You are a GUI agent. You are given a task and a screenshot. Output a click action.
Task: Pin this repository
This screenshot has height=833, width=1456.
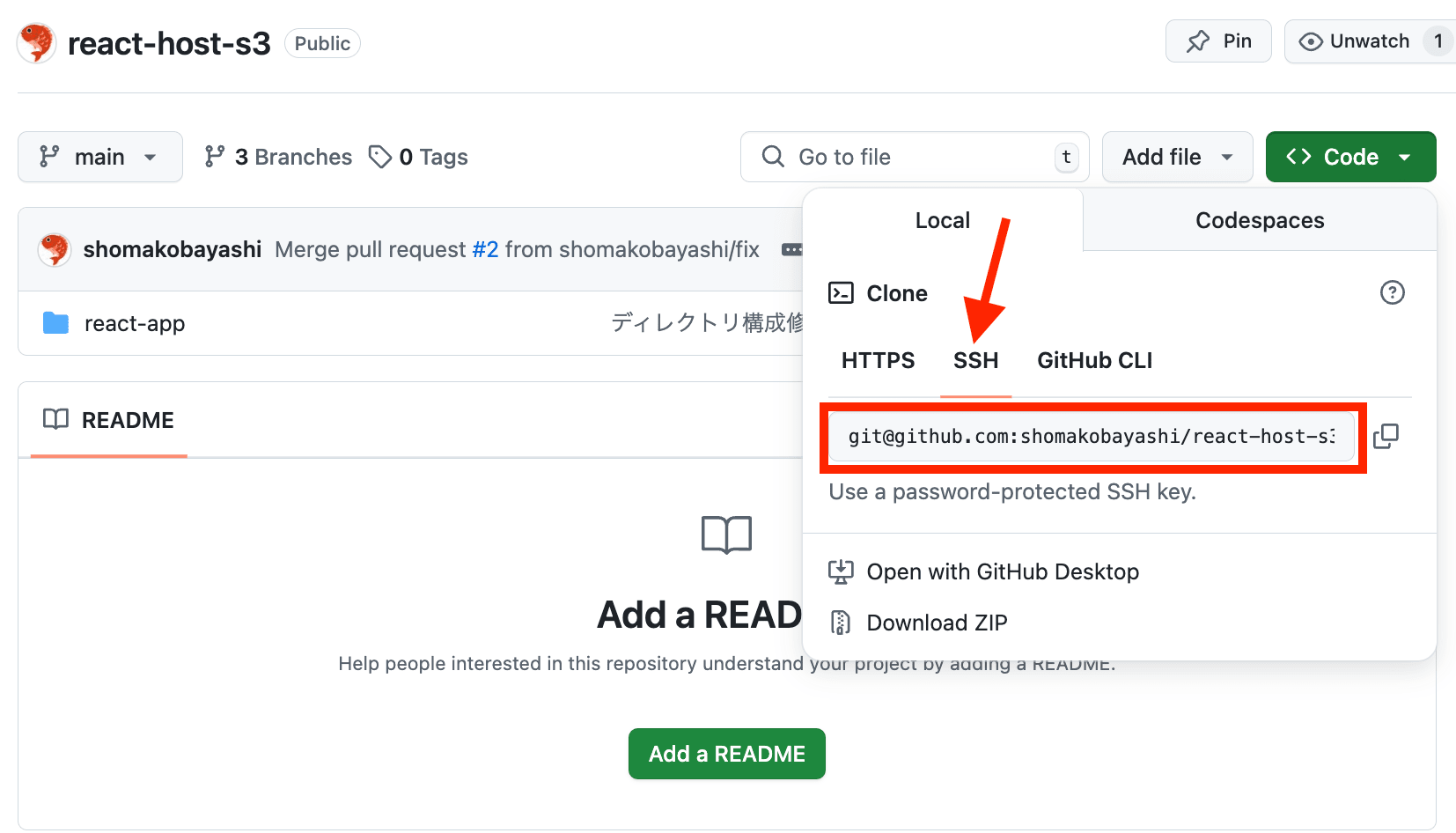click(x=1218, y=41)
